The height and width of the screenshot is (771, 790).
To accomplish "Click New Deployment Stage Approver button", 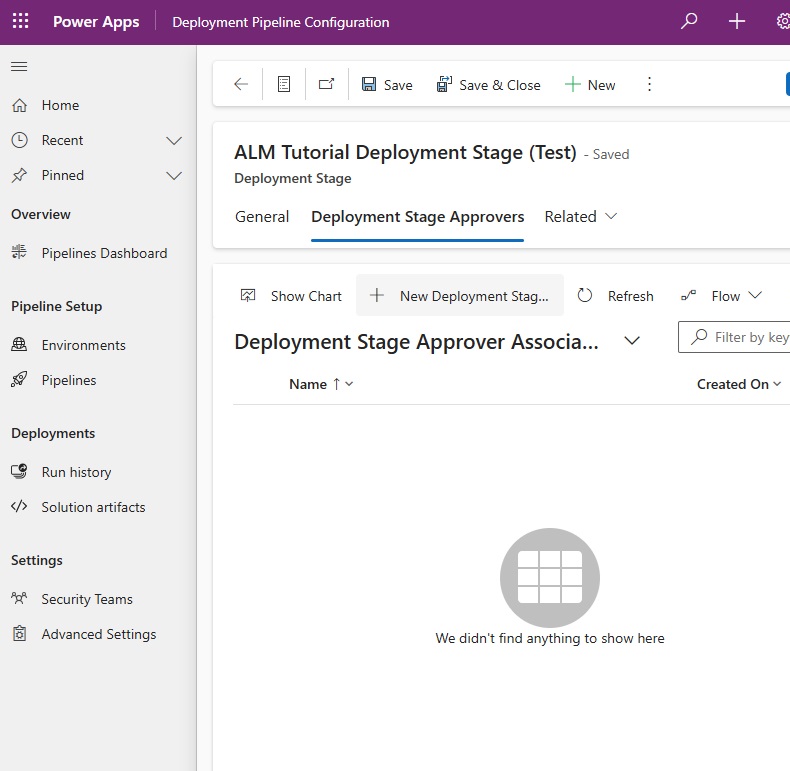I will point(459,296).
